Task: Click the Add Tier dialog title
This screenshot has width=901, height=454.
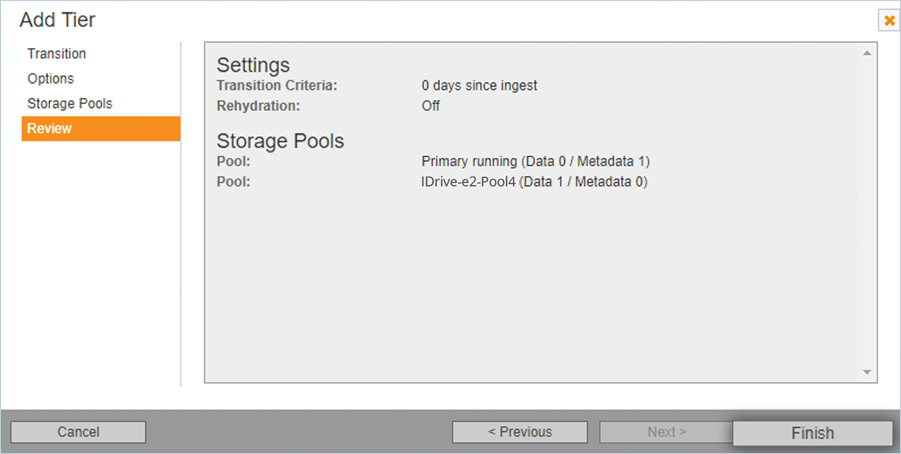Action: [58, 20]
